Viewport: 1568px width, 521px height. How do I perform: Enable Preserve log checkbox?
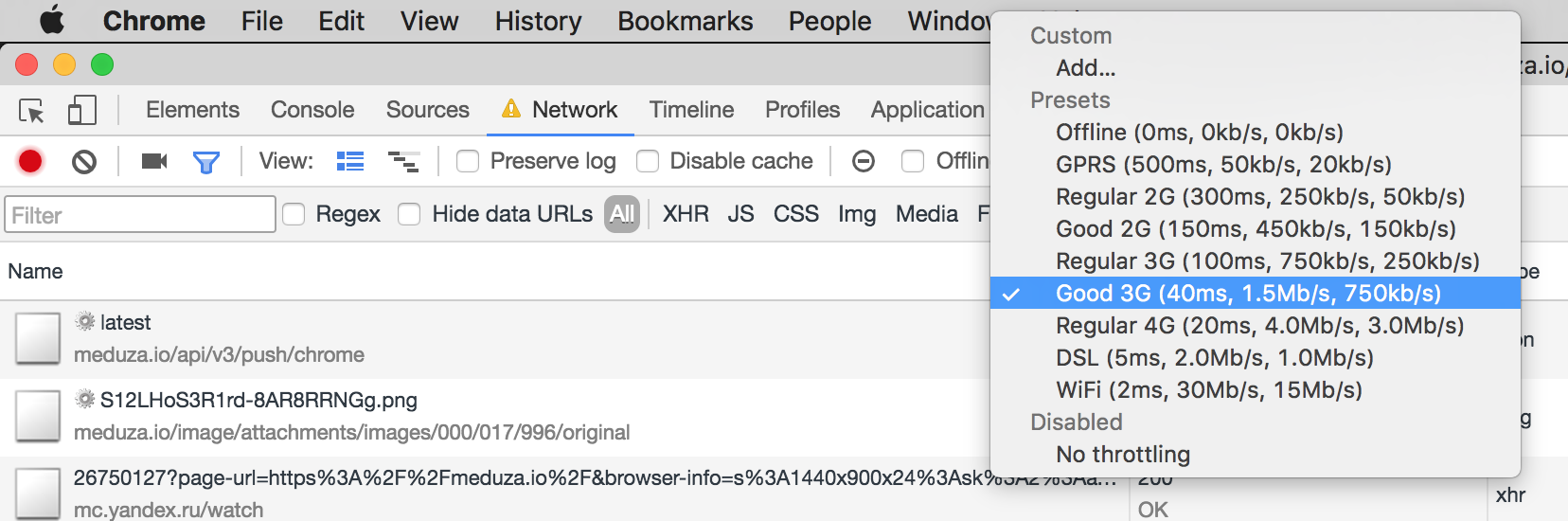pyautogui.click(x=468, y=162)
